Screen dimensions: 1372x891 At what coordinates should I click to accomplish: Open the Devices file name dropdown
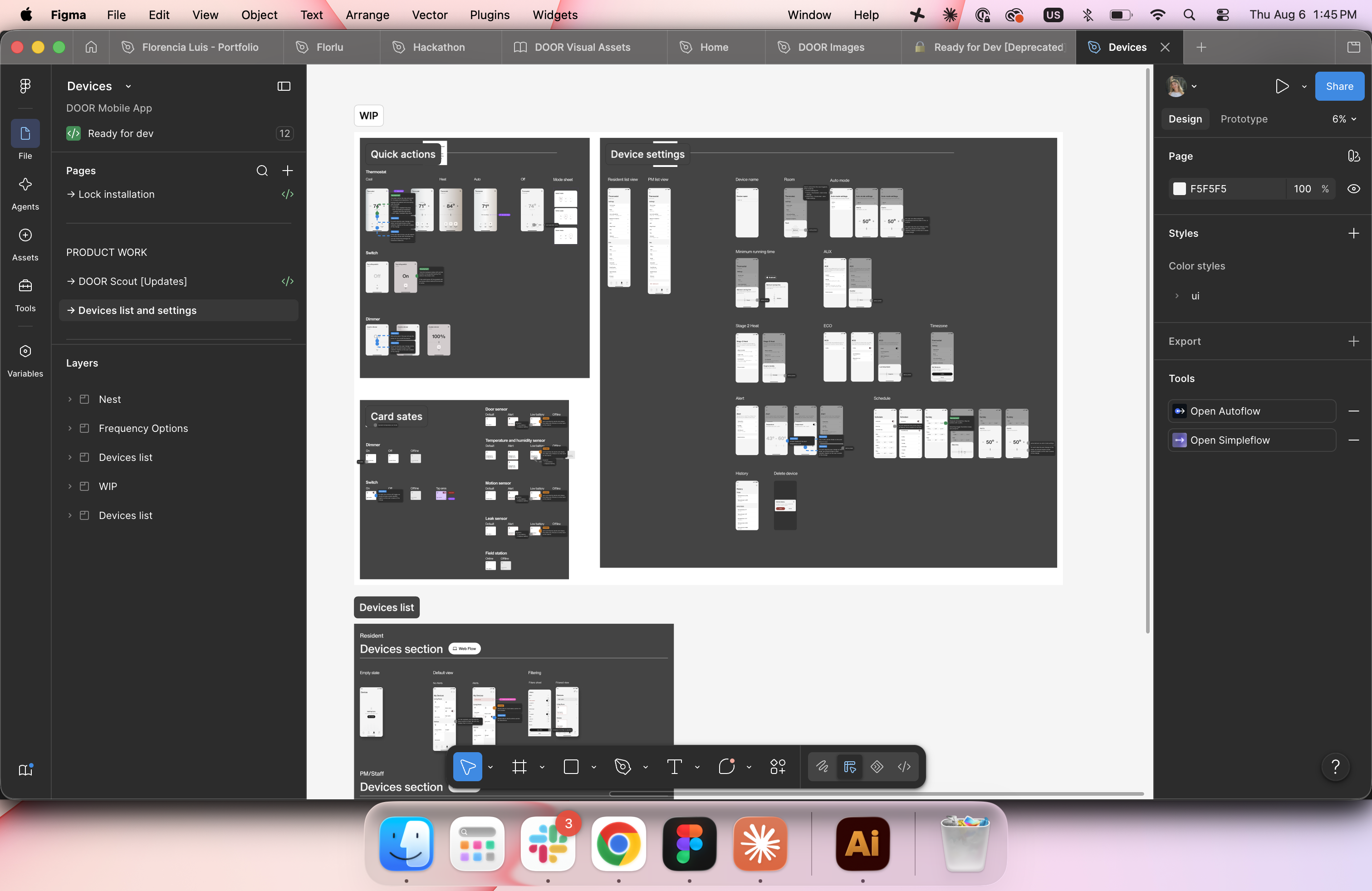128,87
